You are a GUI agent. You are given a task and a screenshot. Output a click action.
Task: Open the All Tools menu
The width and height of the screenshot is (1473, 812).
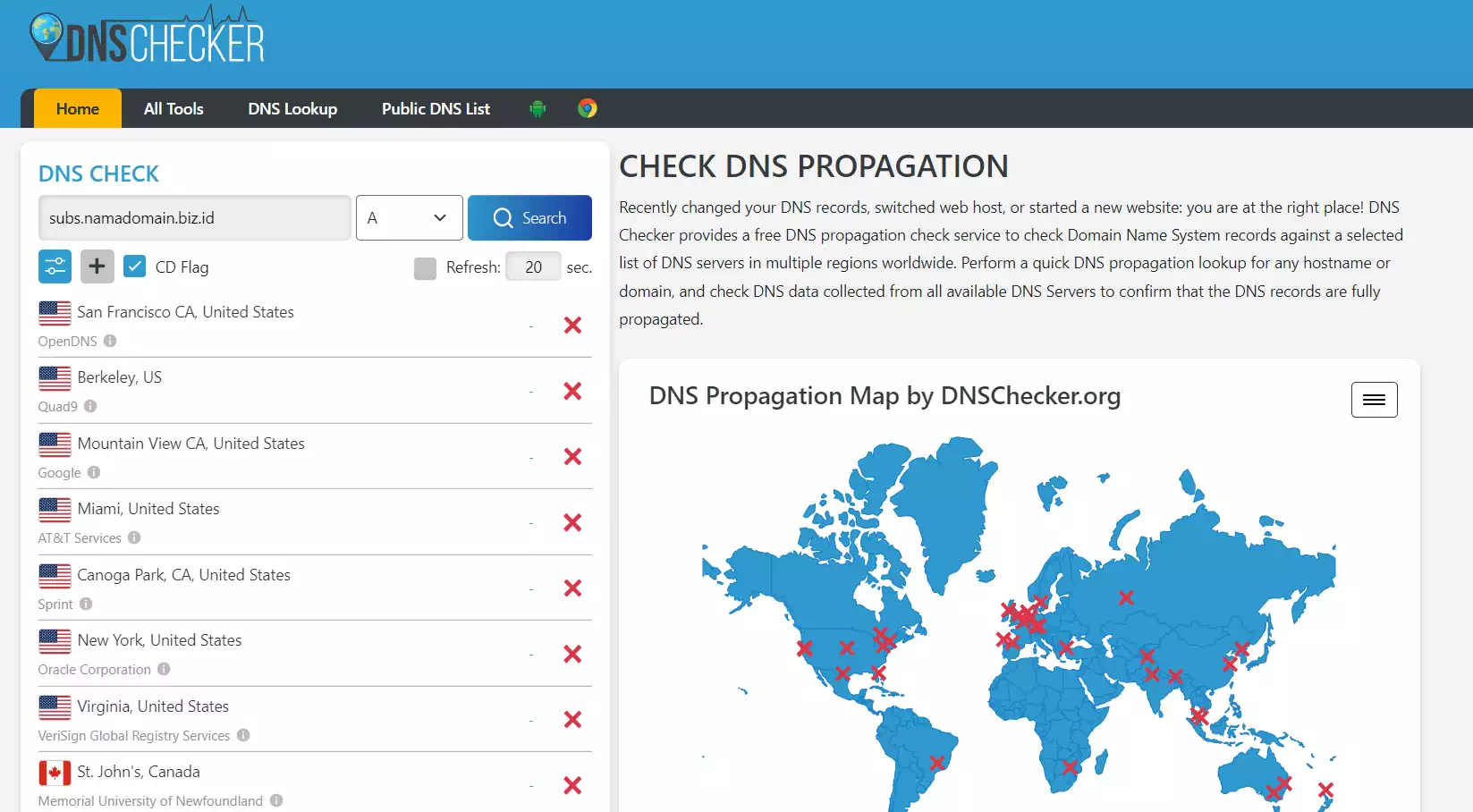[174, 108]
